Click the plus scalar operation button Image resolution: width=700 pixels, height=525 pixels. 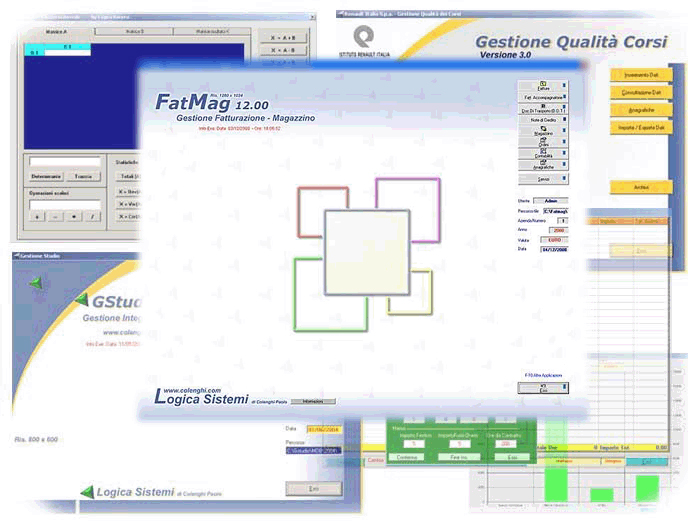(37, 217)
